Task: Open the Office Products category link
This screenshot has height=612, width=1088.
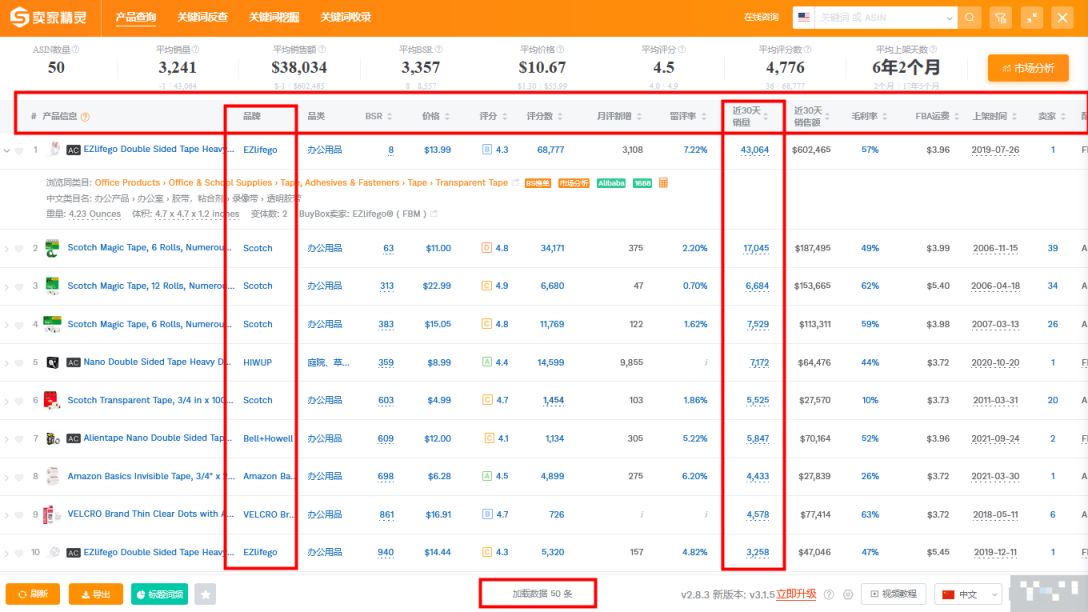Action: pyautogui.click(x=127, y=182)
